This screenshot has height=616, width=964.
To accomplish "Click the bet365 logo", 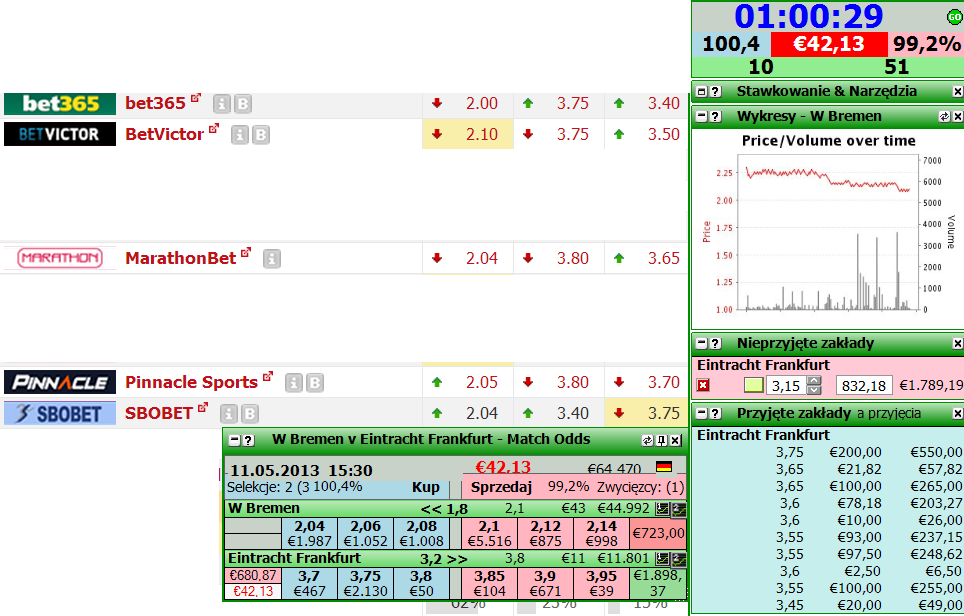I will click(60, 104).
